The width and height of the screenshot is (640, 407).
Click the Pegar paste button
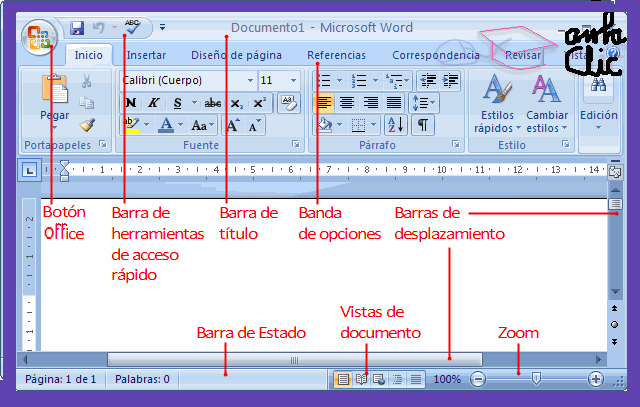[x=55, y=100]
